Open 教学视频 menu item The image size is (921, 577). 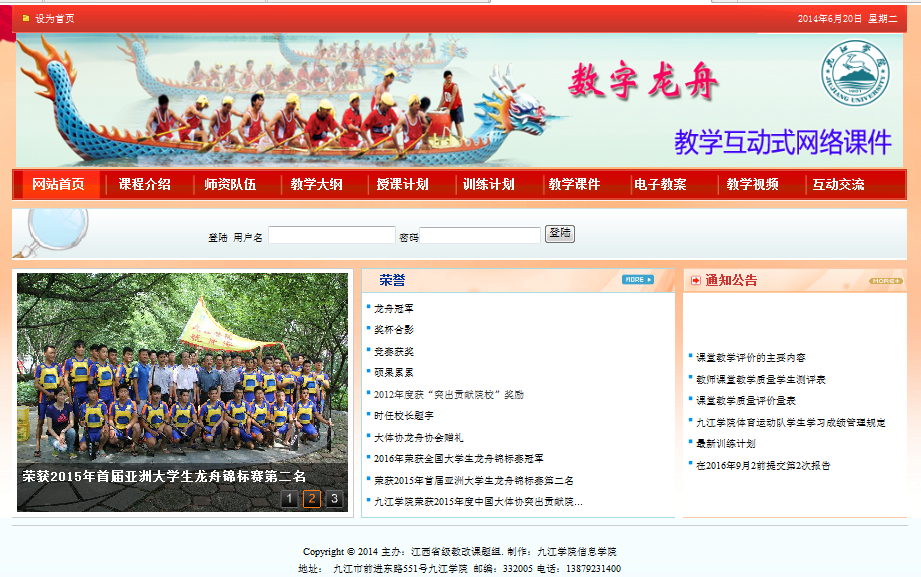[752, 184]
